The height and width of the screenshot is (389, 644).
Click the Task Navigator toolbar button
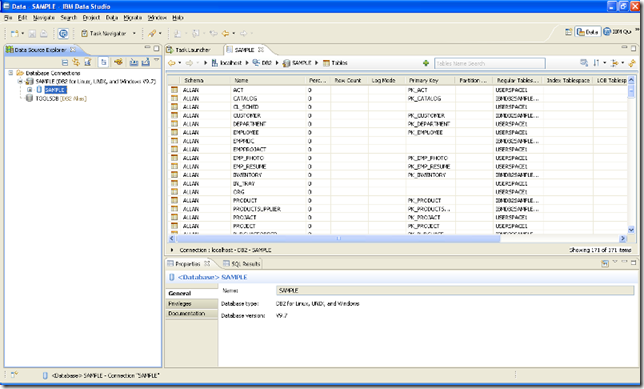pyautogui.click(x=104, y=33)
